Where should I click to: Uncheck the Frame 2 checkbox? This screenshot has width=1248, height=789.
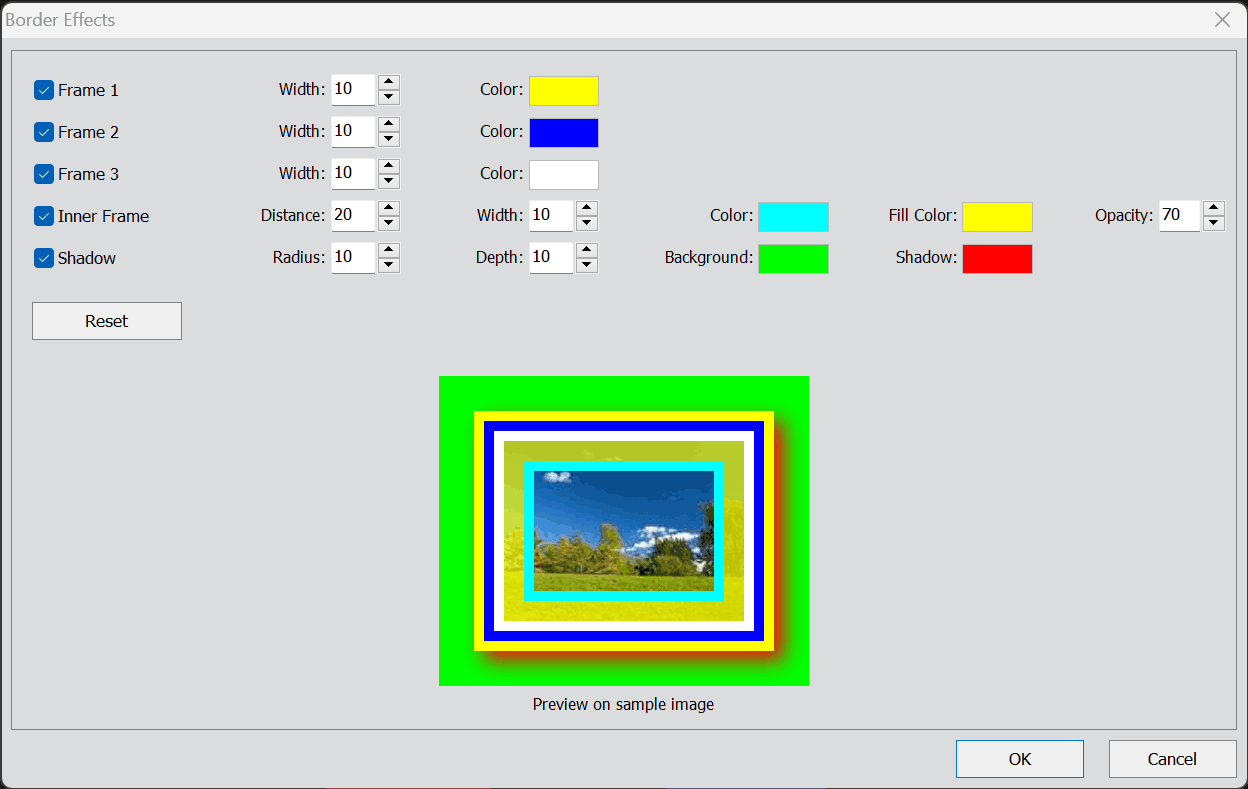(44, 132)
